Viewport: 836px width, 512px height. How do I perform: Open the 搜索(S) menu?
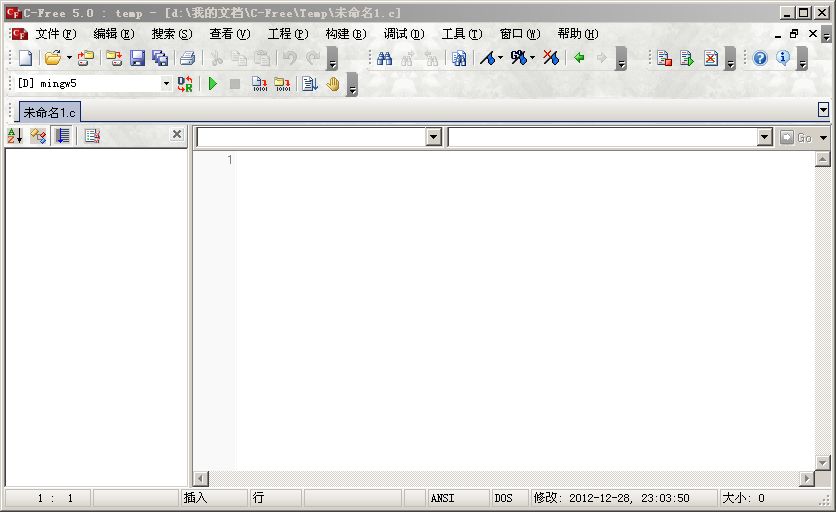click(x=172, y=34)
